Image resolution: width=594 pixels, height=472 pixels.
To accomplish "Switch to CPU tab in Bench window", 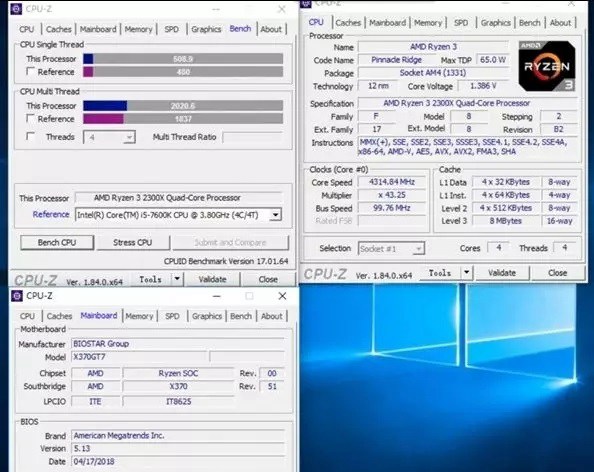I will [x=27, y=29].
